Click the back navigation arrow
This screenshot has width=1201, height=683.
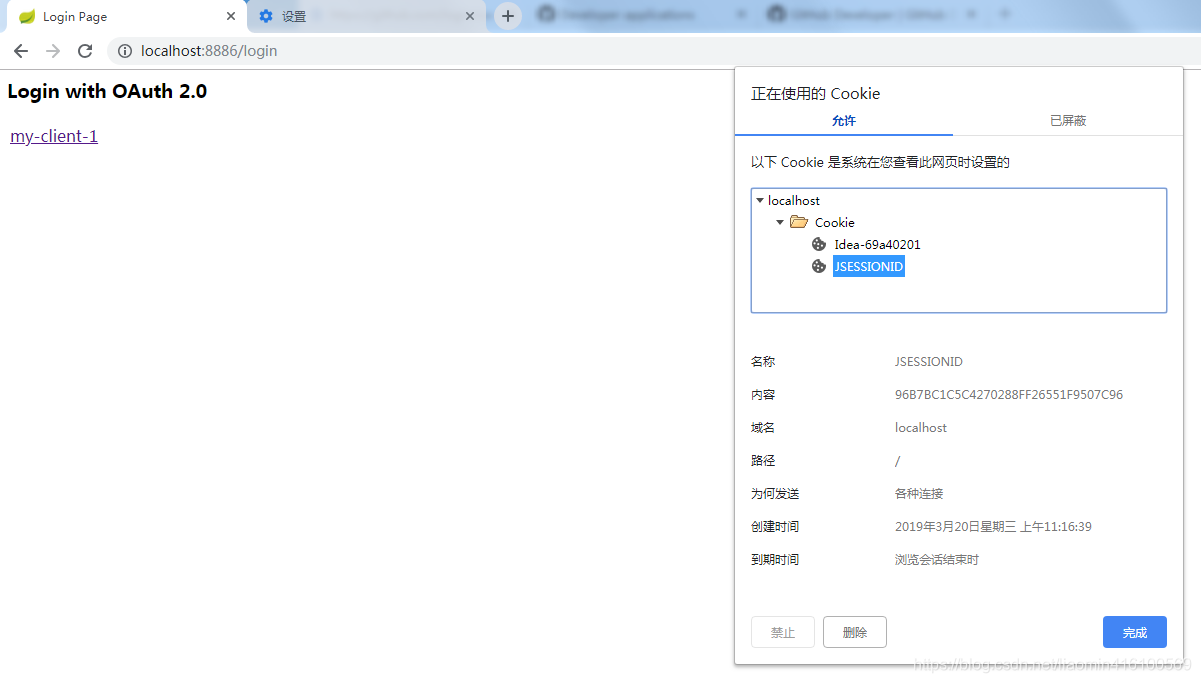(21, 51)
